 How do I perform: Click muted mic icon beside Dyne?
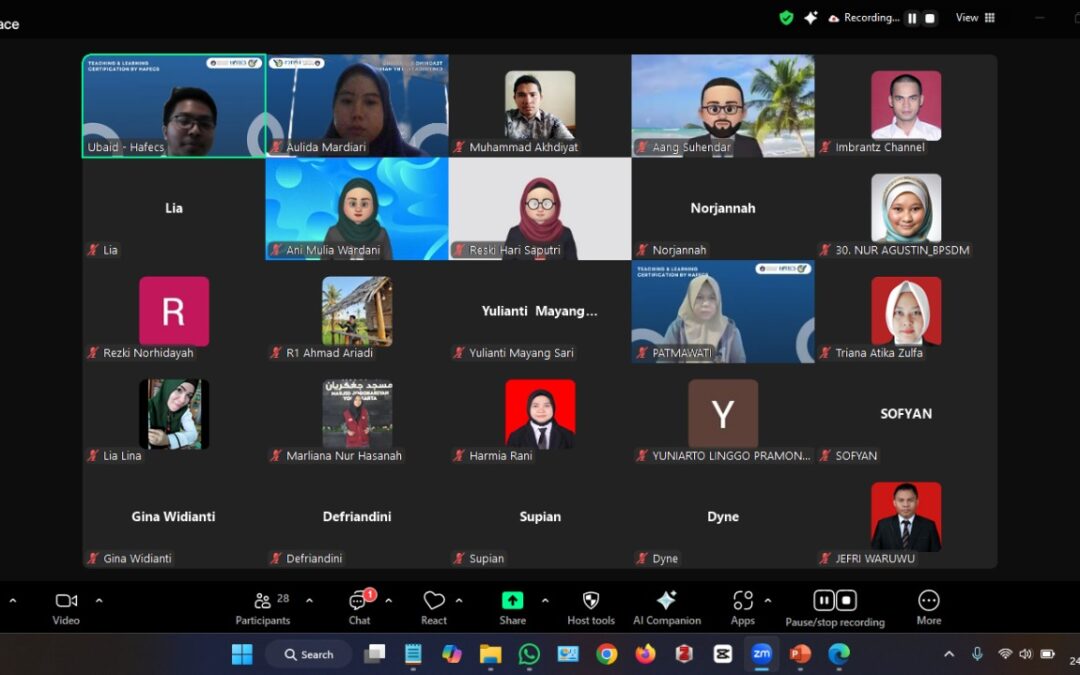642,559
